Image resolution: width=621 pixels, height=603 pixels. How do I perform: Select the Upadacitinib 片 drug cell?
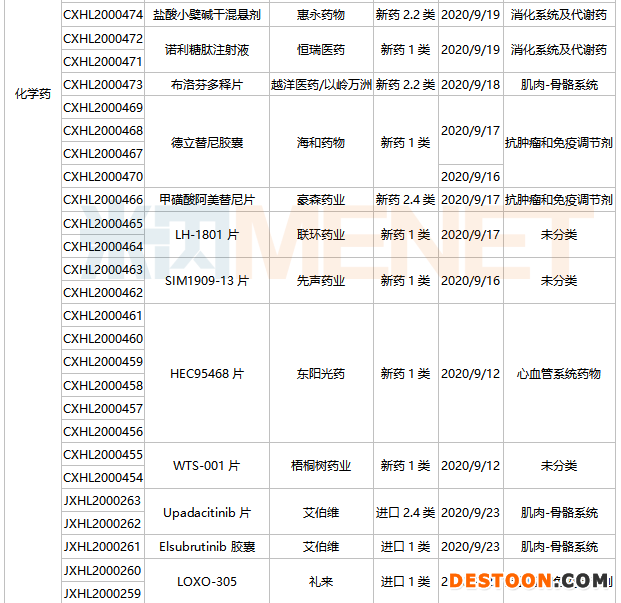(x=207, y=513)
